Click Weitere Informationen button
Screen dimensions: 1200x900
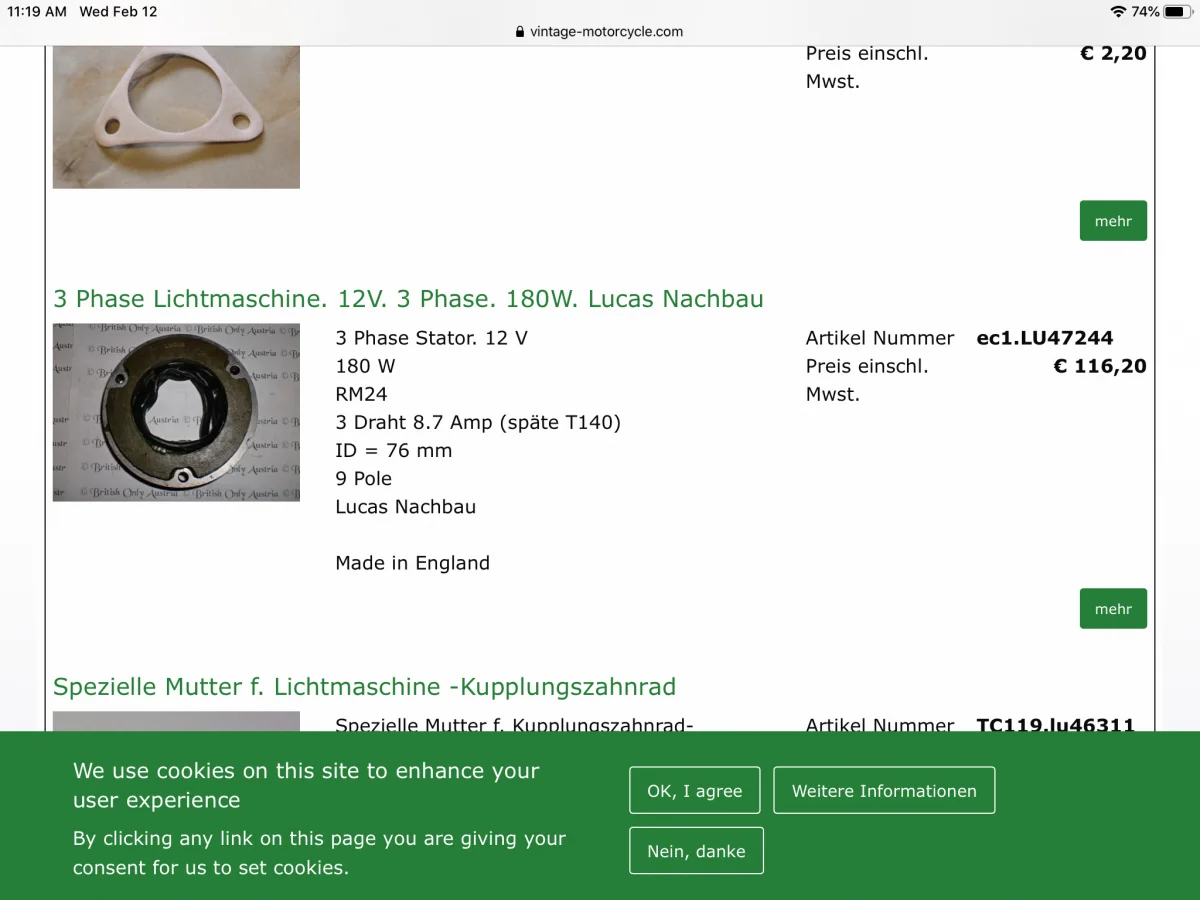click(884, 790)
